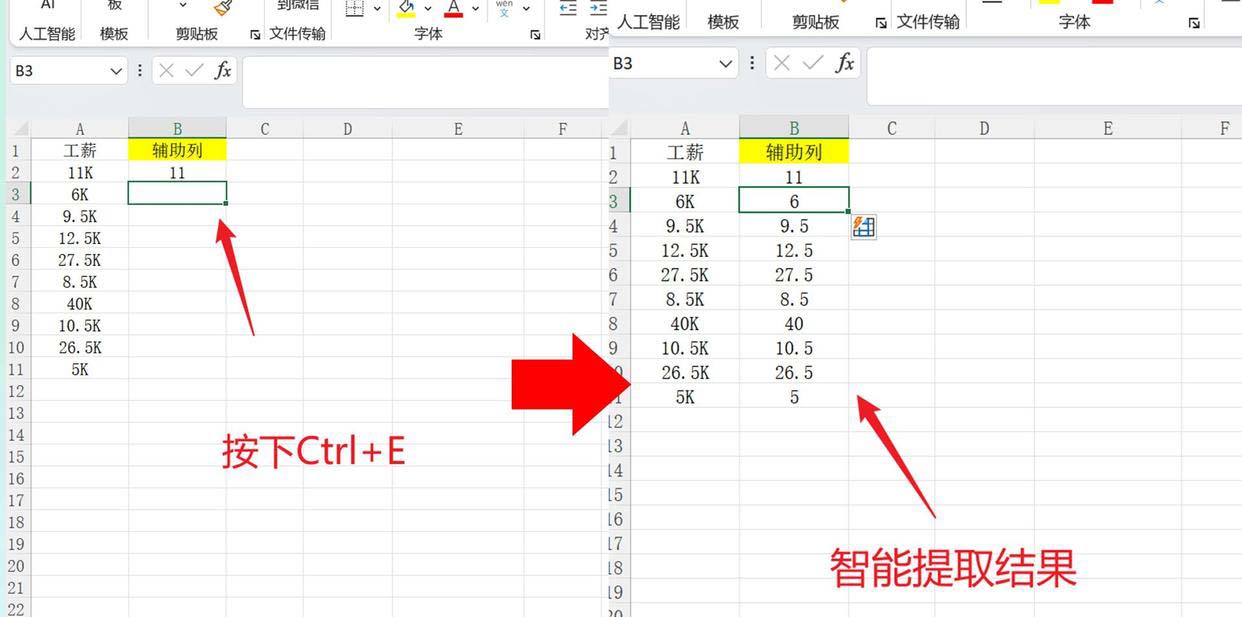The height and width of the screenshot is (617, 1242).
Task: Open the clipboard dialog launcher in the right window
Action: 881,23
